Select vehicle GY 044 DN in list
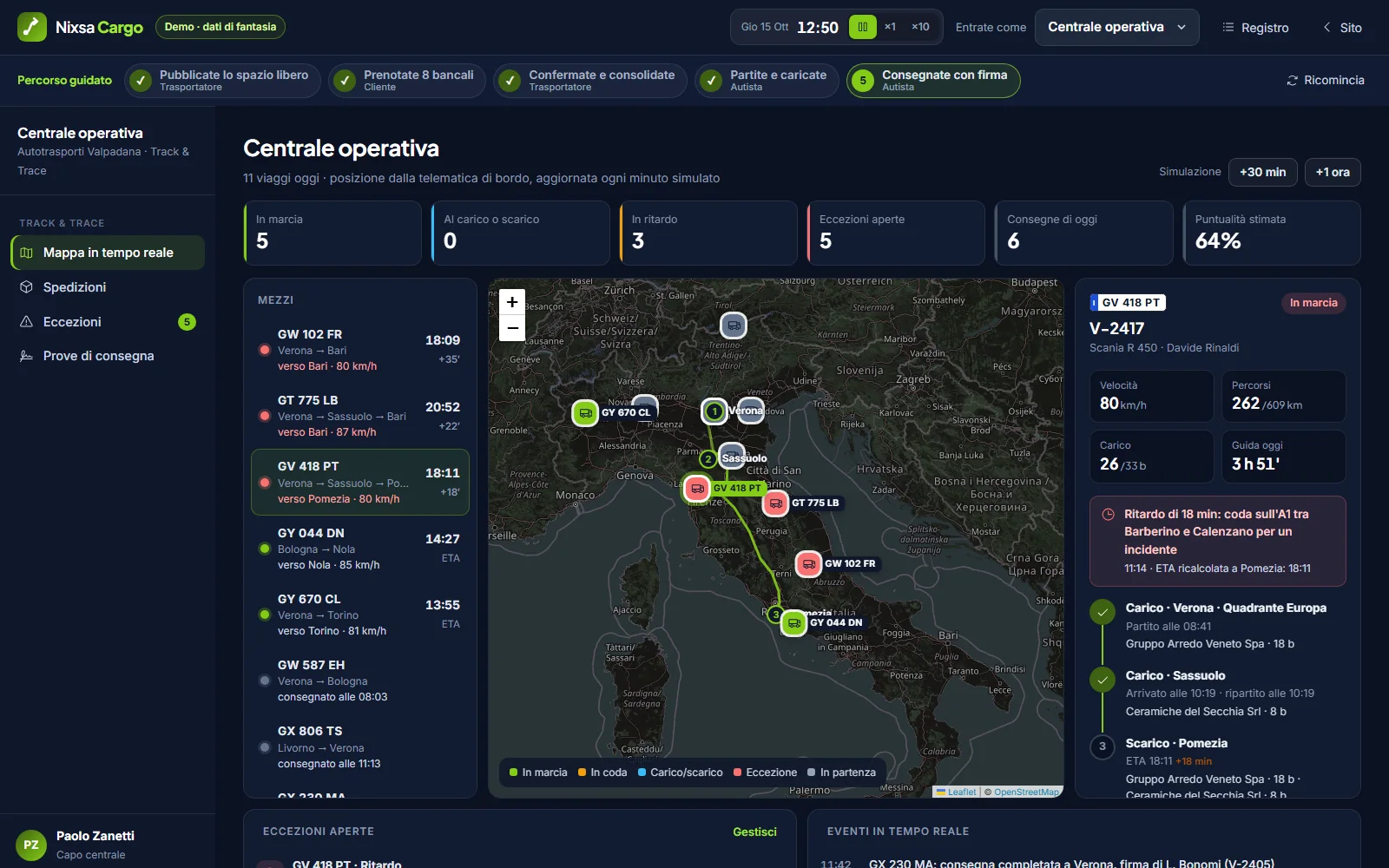Screen dimensions: 1389x868 360,549
